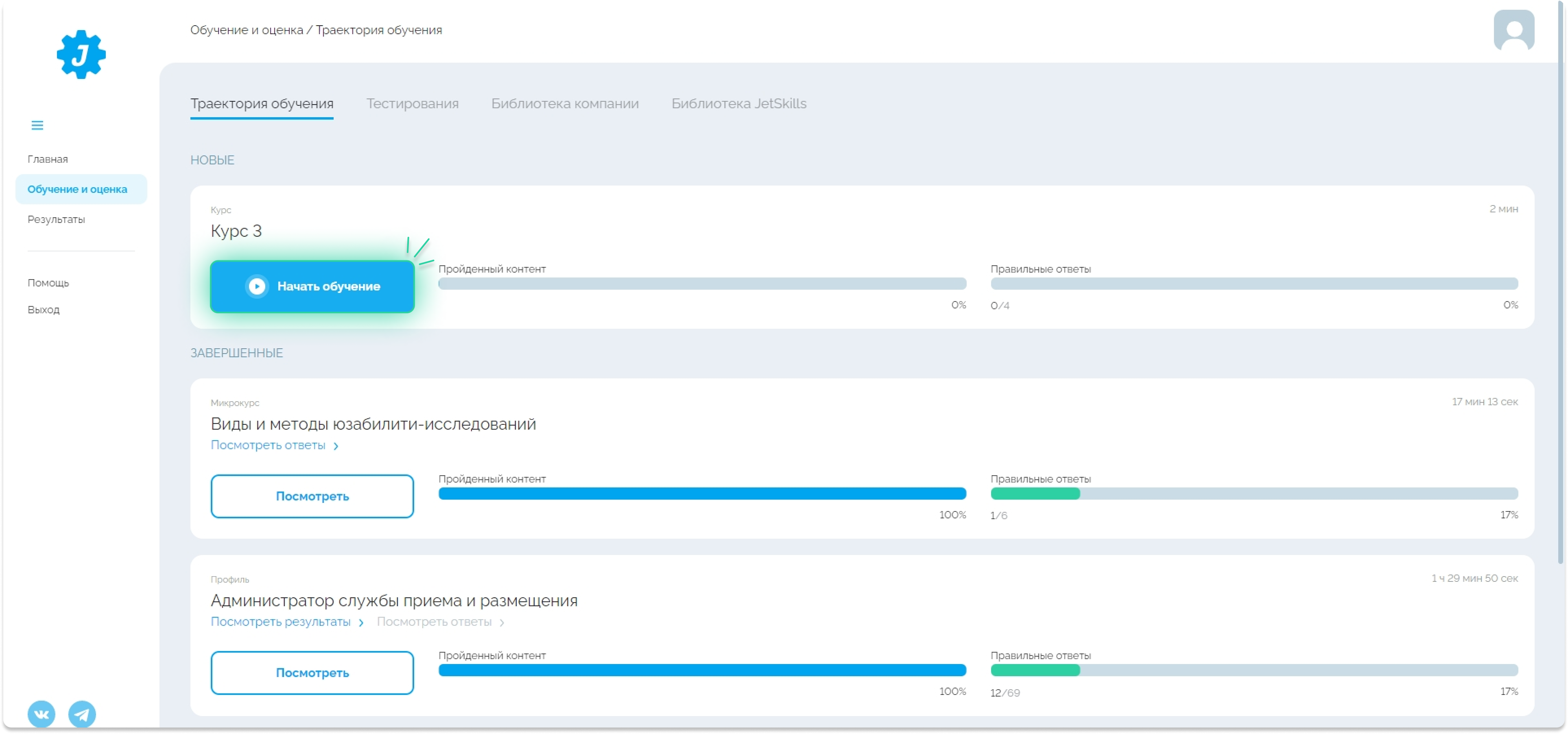
Task: Click юзабилити content progress bar
Action: point(702,494)
